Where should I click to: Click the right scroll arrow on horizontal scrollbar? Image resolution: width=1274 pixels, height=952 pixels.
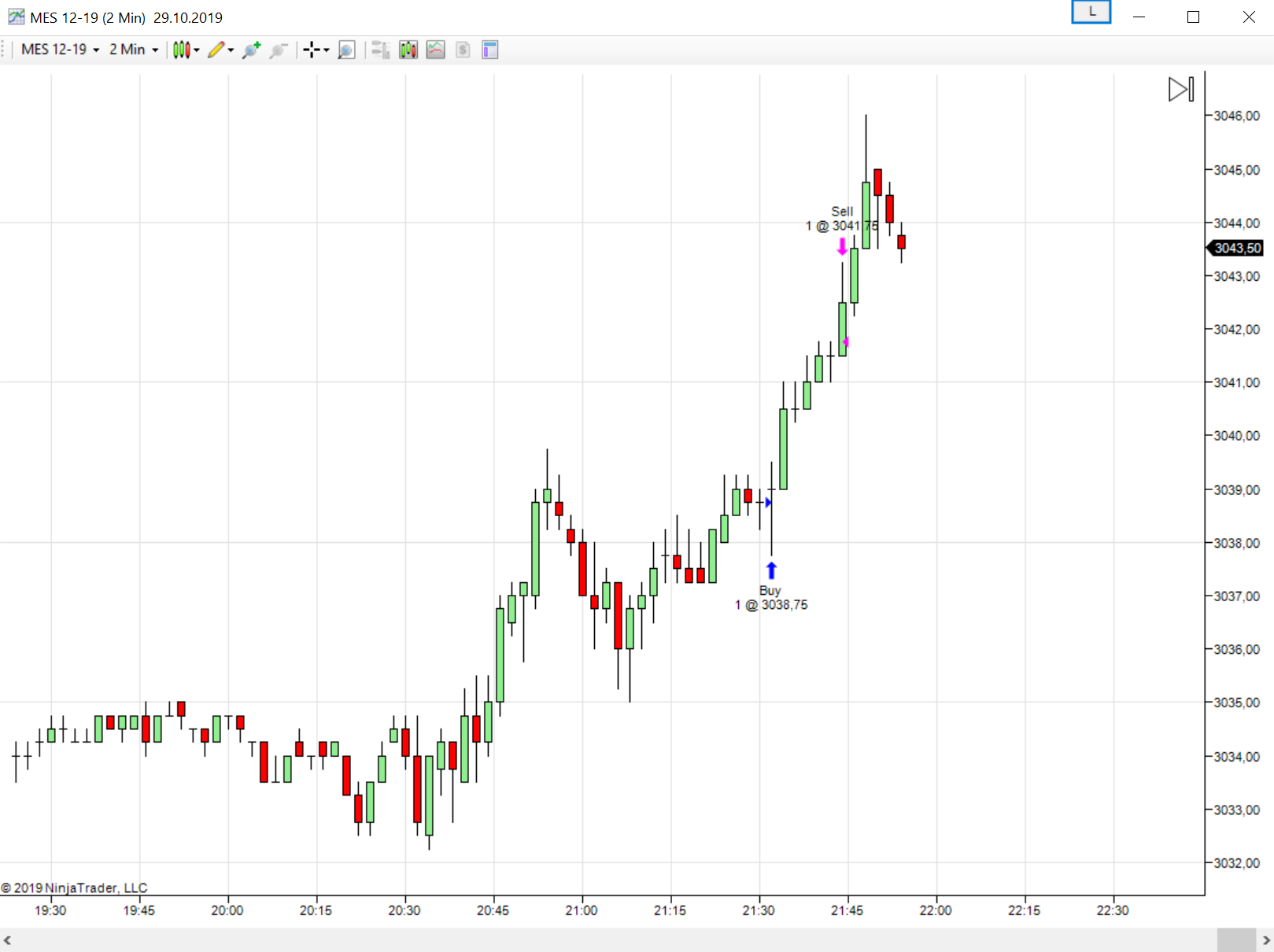[x=1266, y=940]
